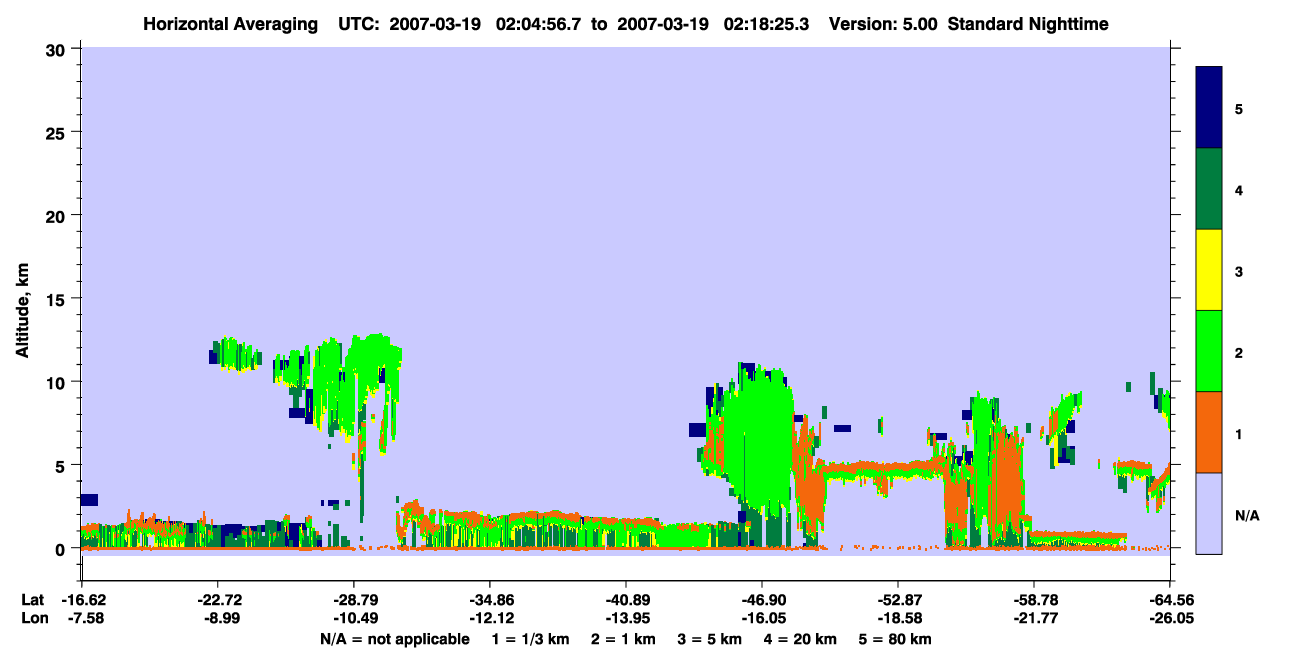Click longitude value -16.05
The image size is (1300, 667).
[x=761, y=618]
